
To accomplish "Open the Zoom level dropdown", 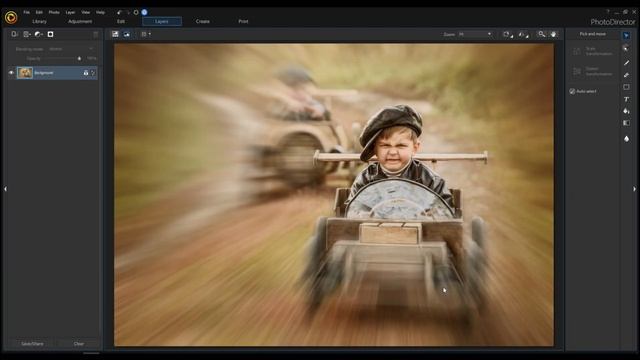I will pyautogui.click(x=475, y=34).
